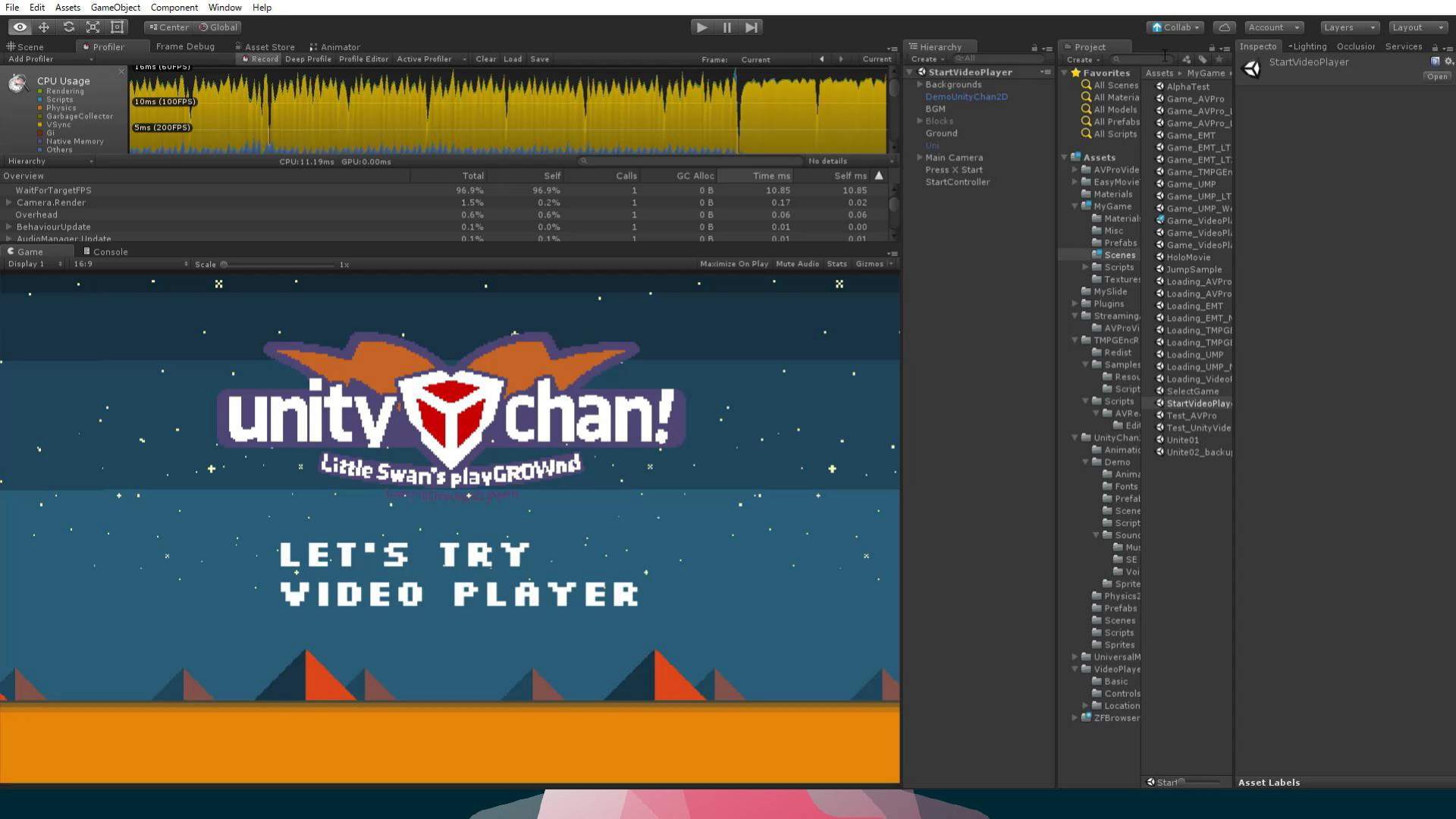Select the Unite01 scene asset
This screenshot has width=1456, height=819.
pos(1181,440)
